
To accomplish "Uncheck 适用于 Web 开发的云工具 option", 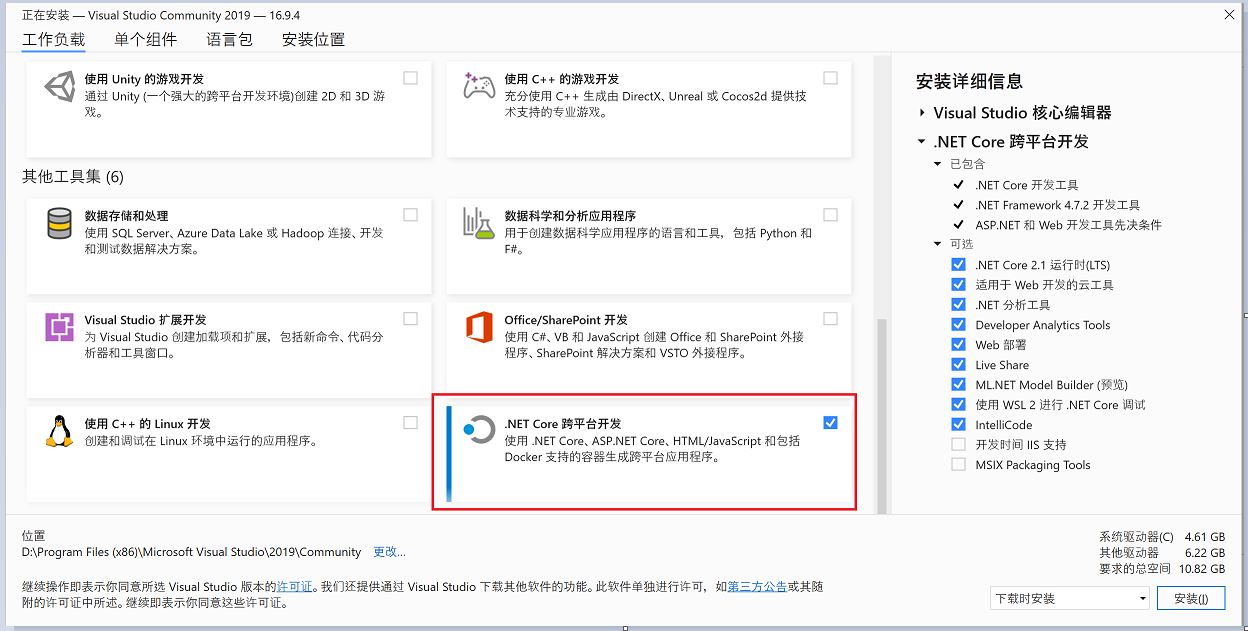I will point(959,285).
